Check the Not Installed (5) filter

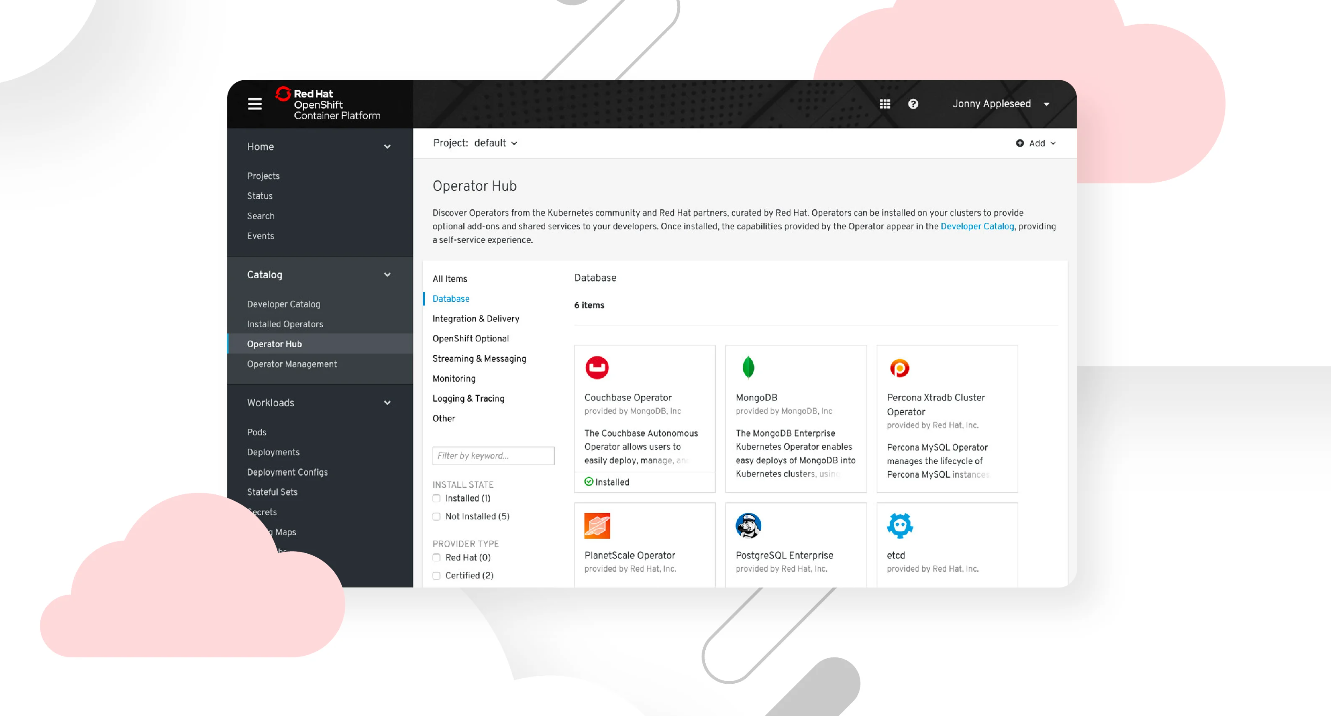tap(435, 516)
